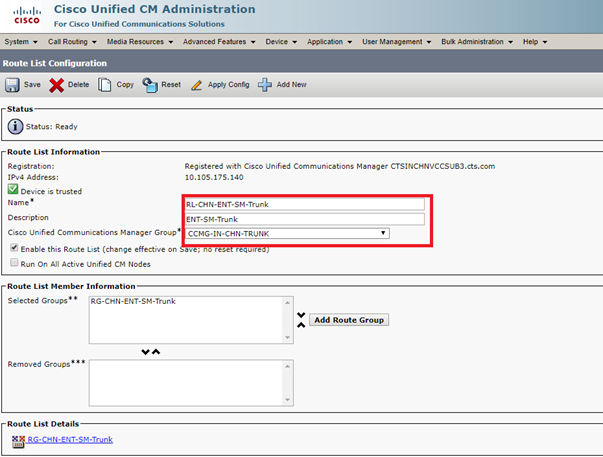The width and height of the screenshot is (603, 457).
Task: Move selected group down with arrow beside Add Route Group
Action: (x=301, y=315)
